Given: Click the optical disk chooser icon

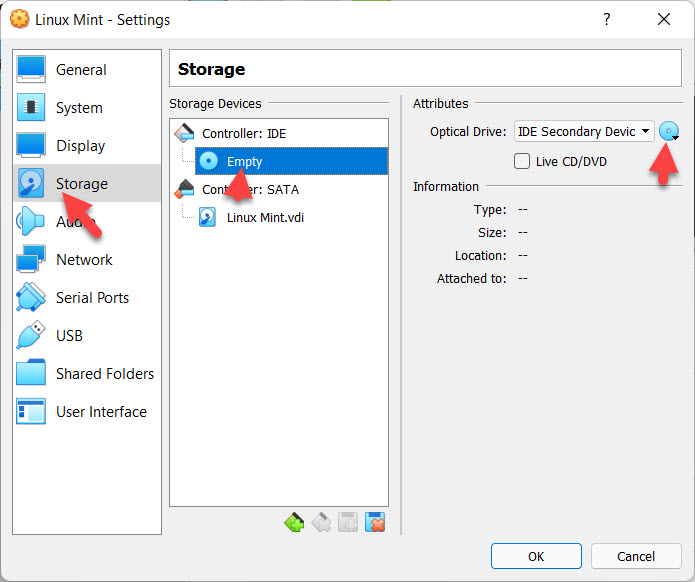Looking at the screenshot, I should (669, 131).
